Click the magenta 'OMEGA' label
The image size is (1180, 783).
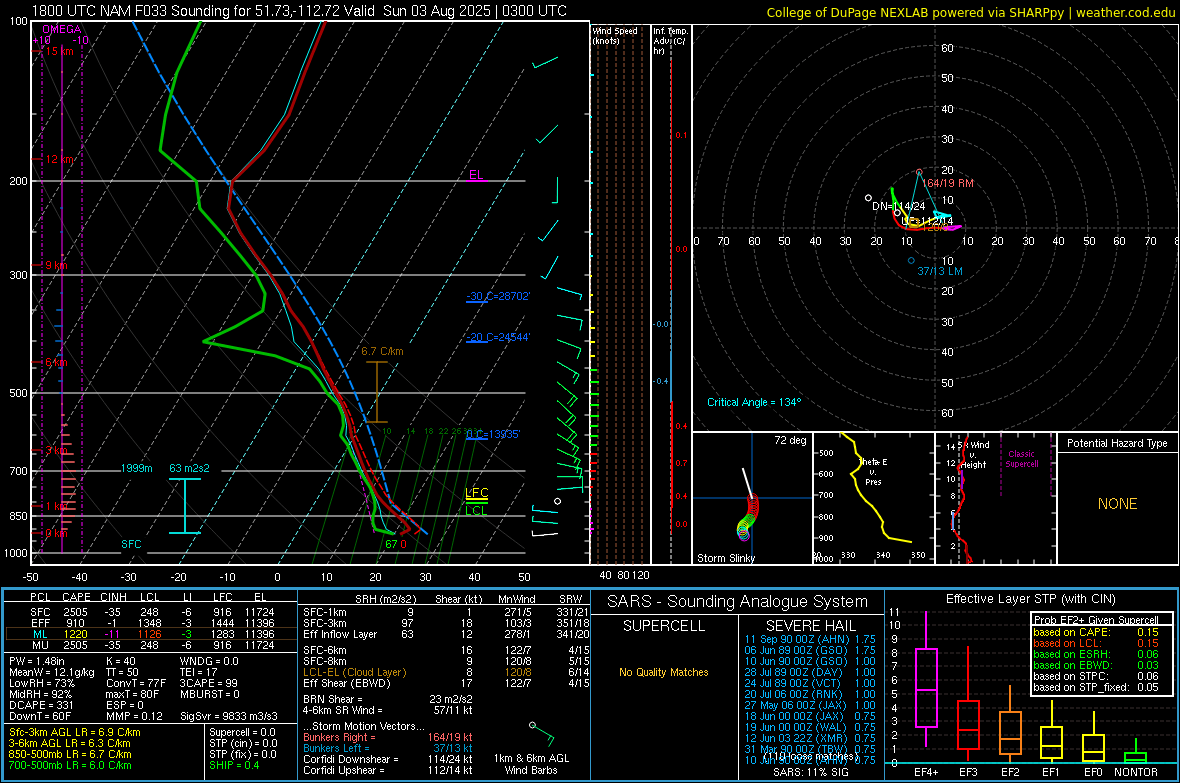tap(62, 29)
